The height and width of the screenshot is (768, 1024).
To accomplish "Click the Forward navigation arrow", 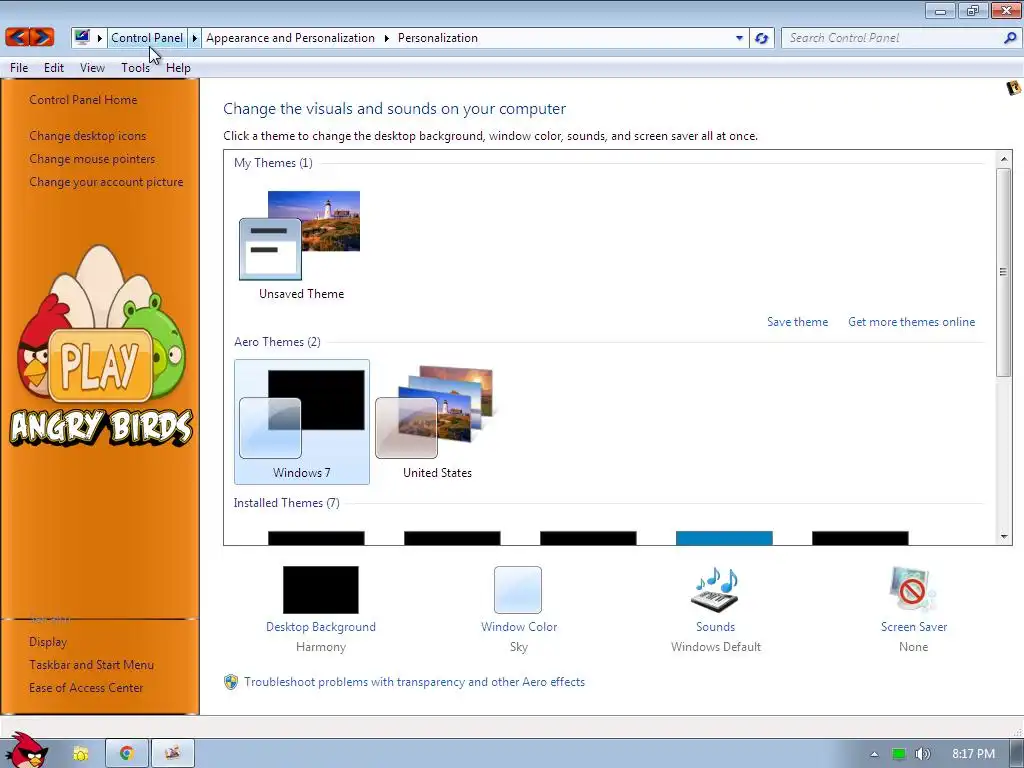I will pyautogui.click(x=41, y=37).
